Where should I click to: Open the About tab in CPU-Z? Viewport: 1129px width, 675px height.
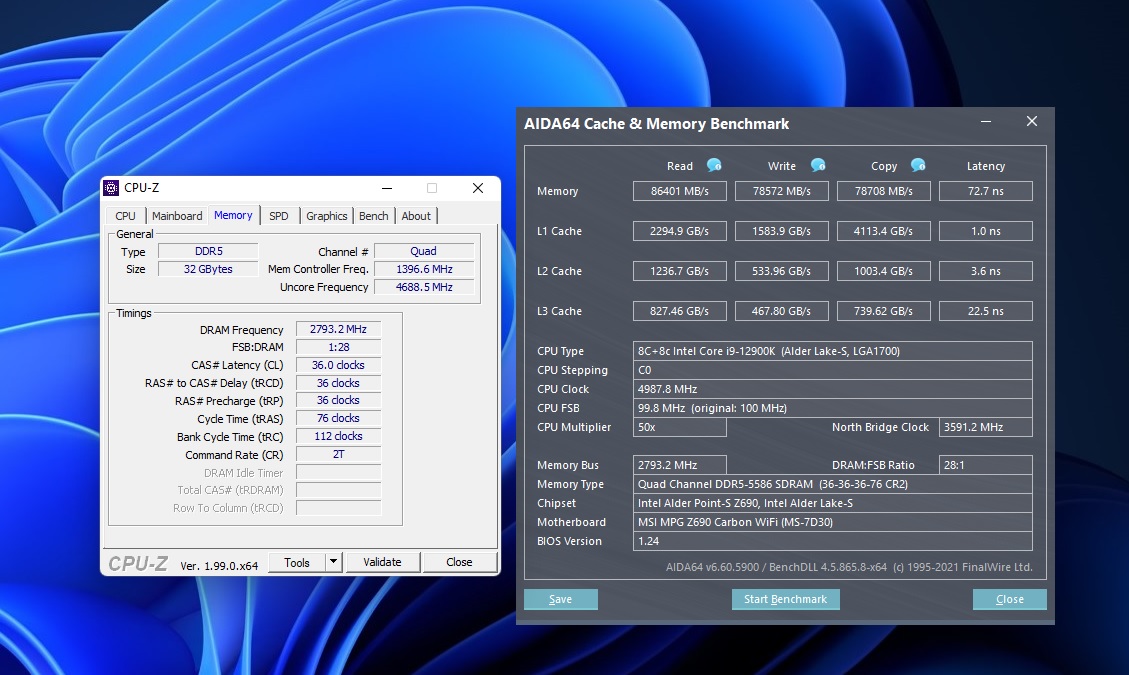coord(416,215)
